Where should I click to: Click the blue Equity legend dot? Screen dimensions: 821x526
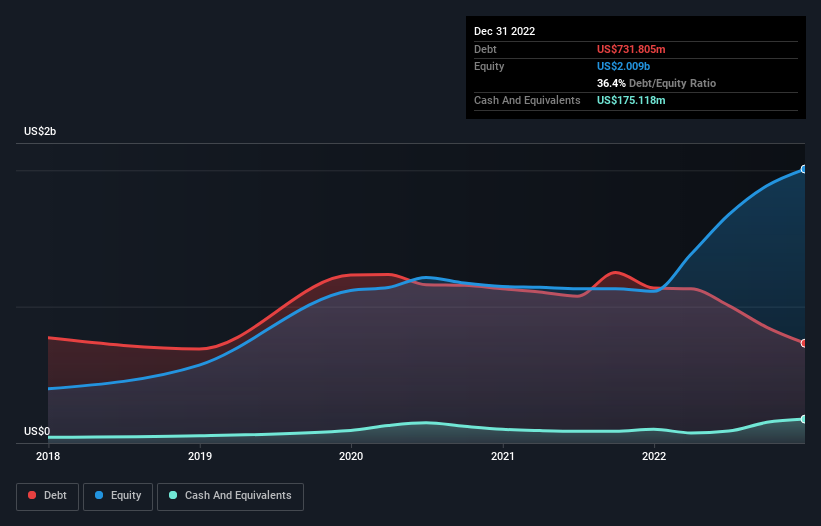click(99, 495)
